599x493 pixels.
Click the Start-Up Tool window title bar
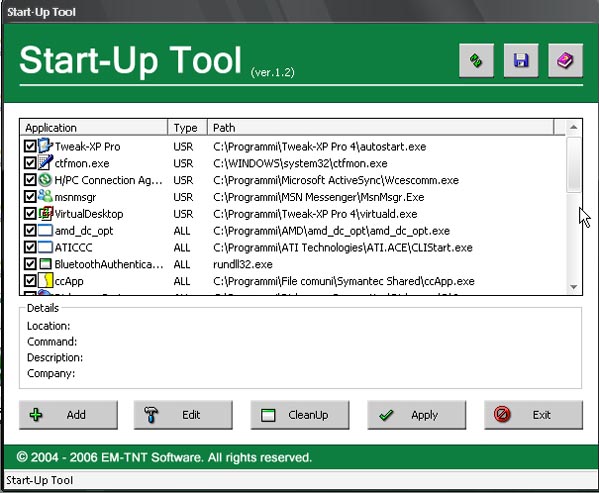[300, 11]
